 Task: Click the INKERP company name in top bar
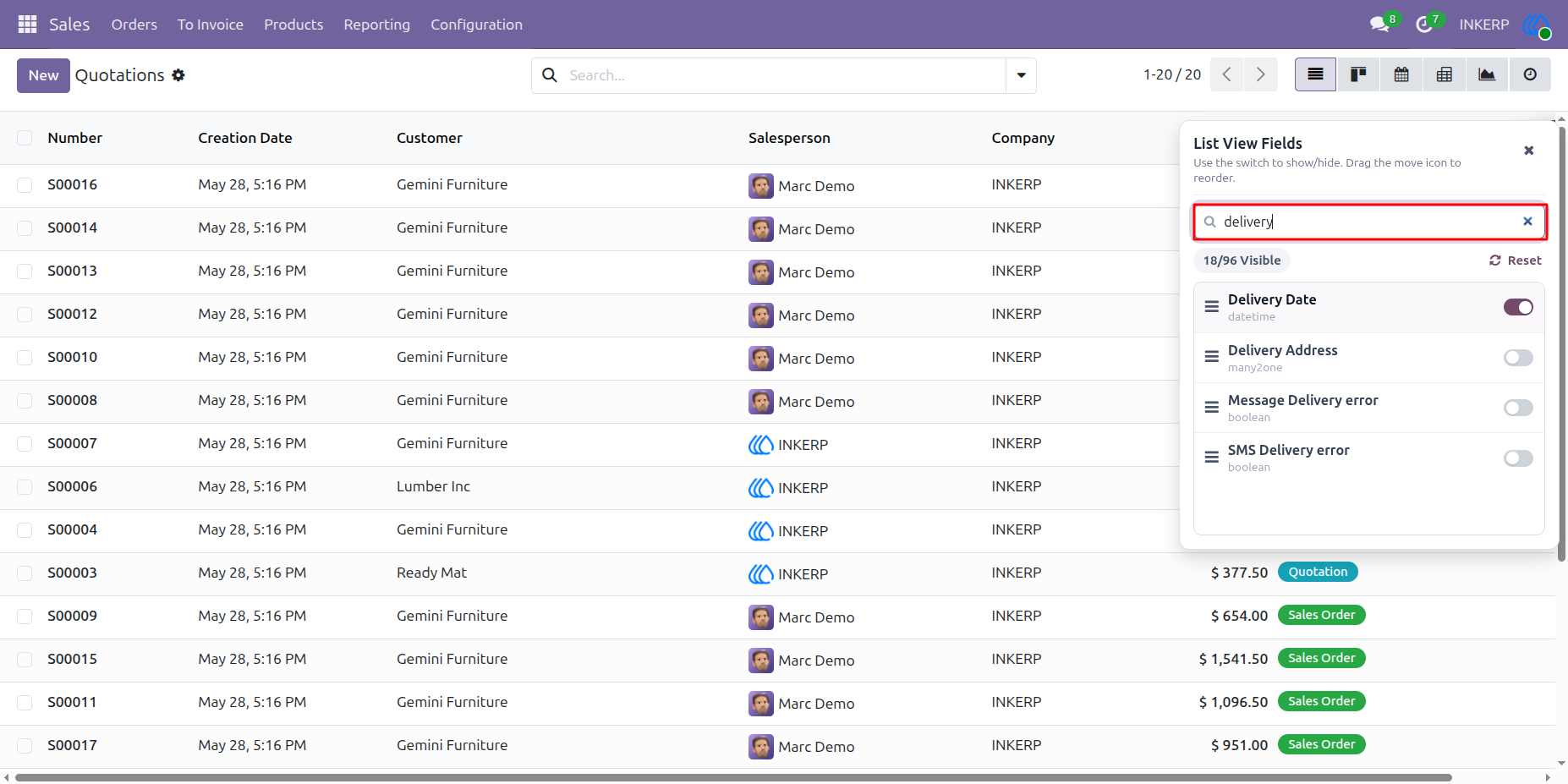point(1483,25)
